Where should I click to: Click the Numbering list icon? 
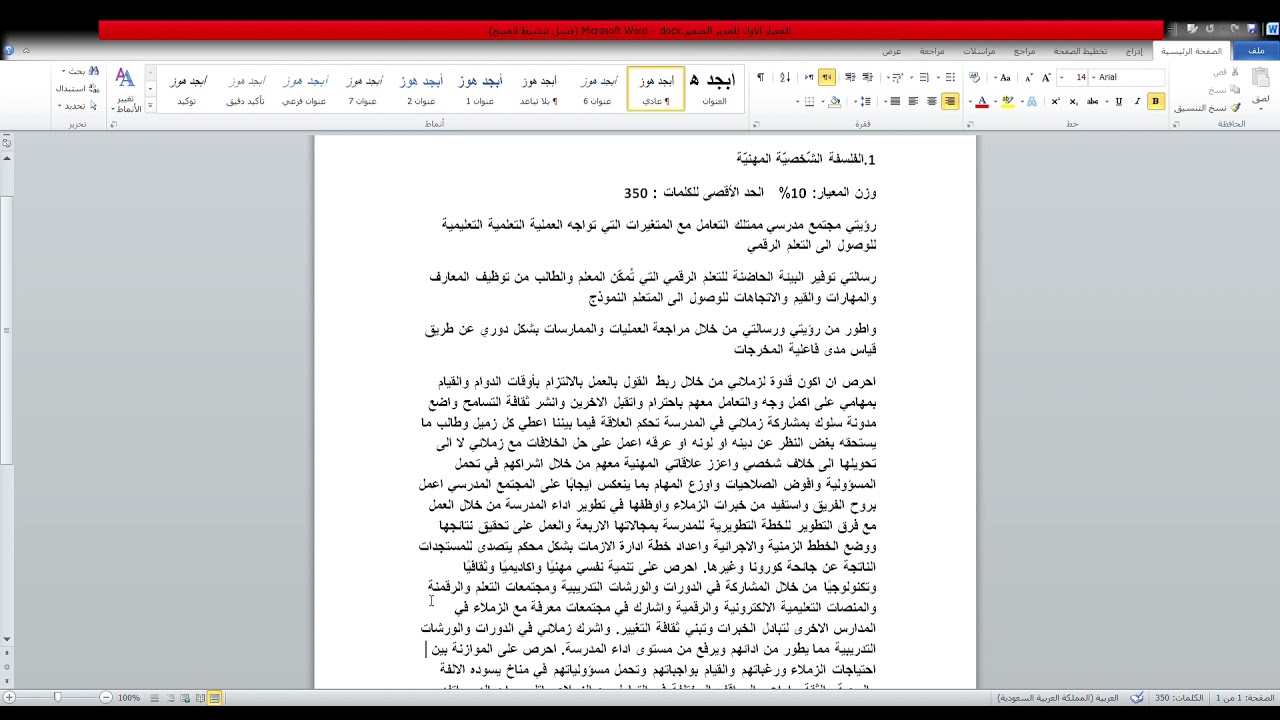pos(924,77)
